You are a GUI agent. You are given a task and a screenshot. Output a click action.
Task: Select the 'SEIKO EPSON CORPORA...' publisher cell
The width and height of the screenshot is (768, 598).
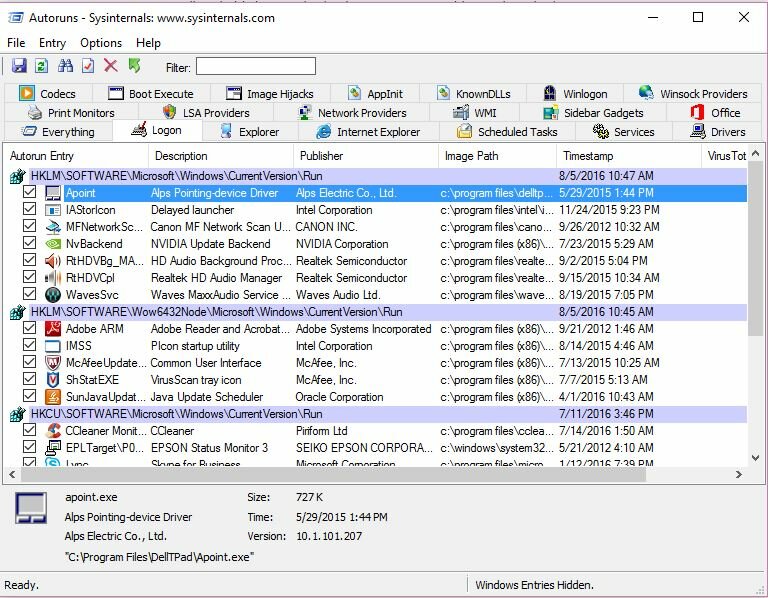pyautogui.click(x=364, y=448)
